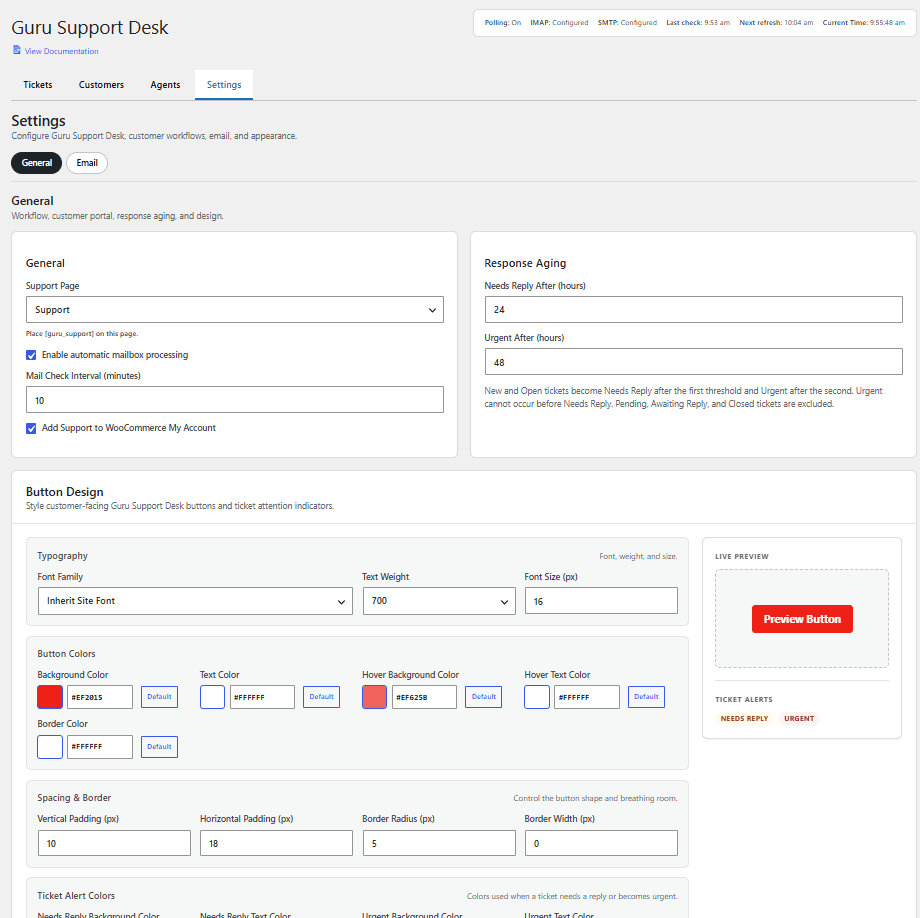Select the General settings pill
Image resolution: width=920 pixels, height=918 pixels.
tap(36, 163)
